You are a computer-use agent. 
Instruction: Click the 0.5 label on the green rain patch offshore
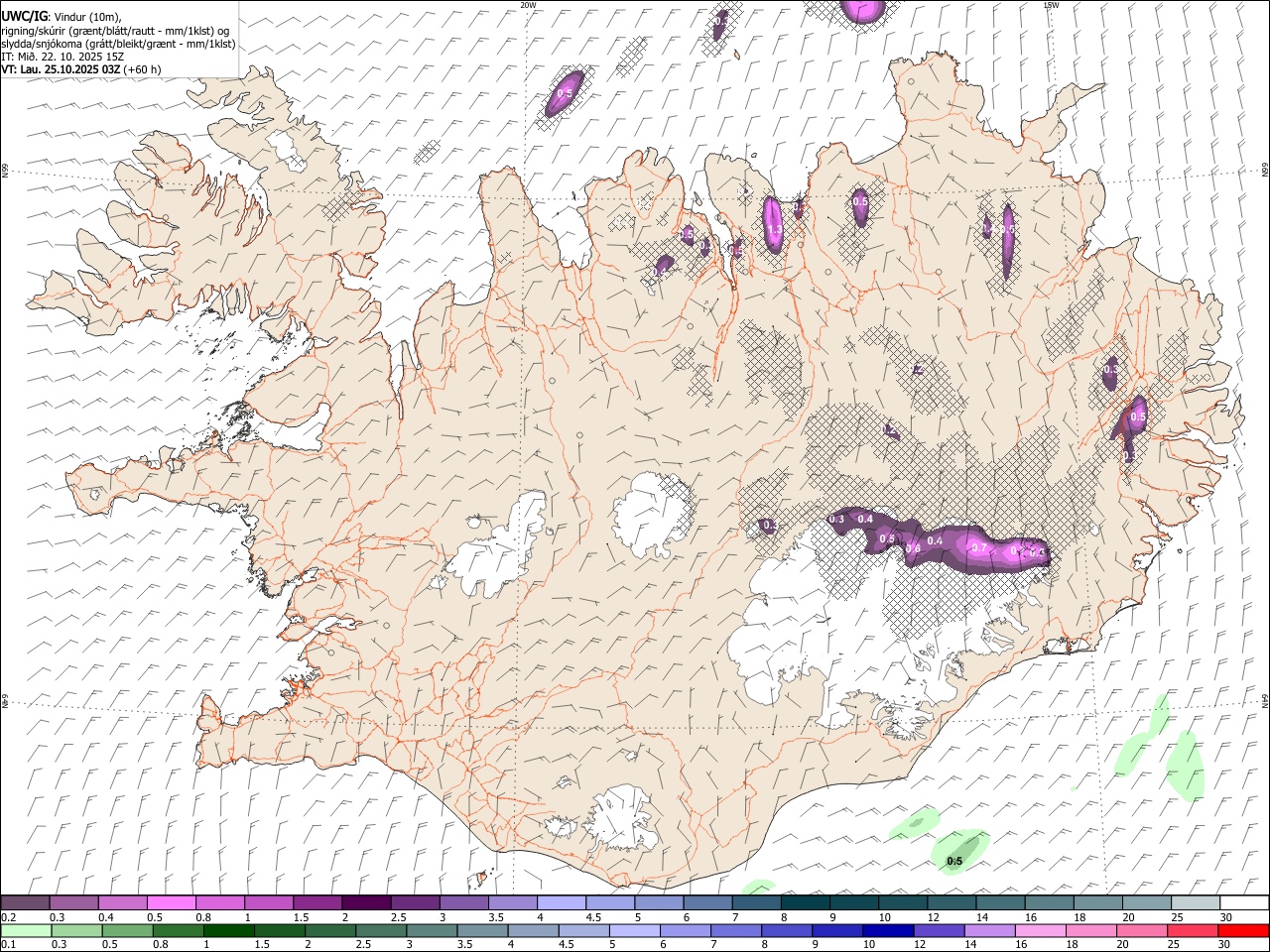954,862
